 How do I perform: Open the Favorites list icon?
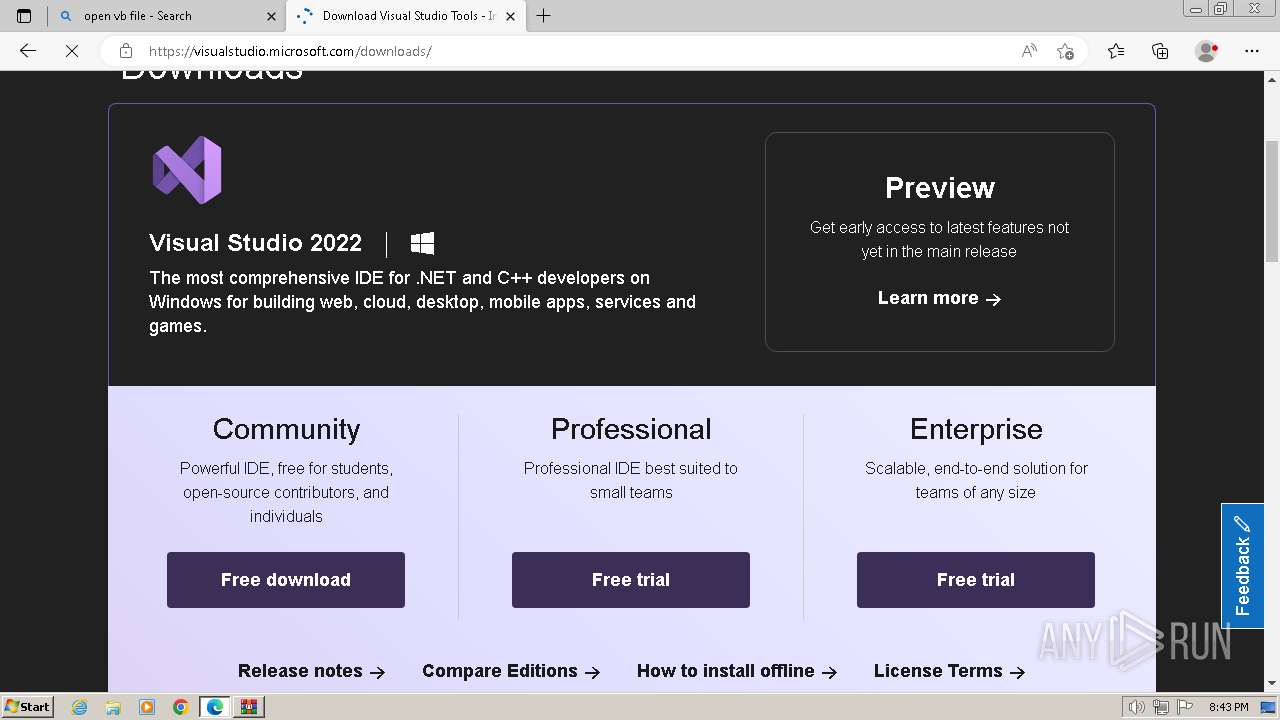pos(1116,51)
